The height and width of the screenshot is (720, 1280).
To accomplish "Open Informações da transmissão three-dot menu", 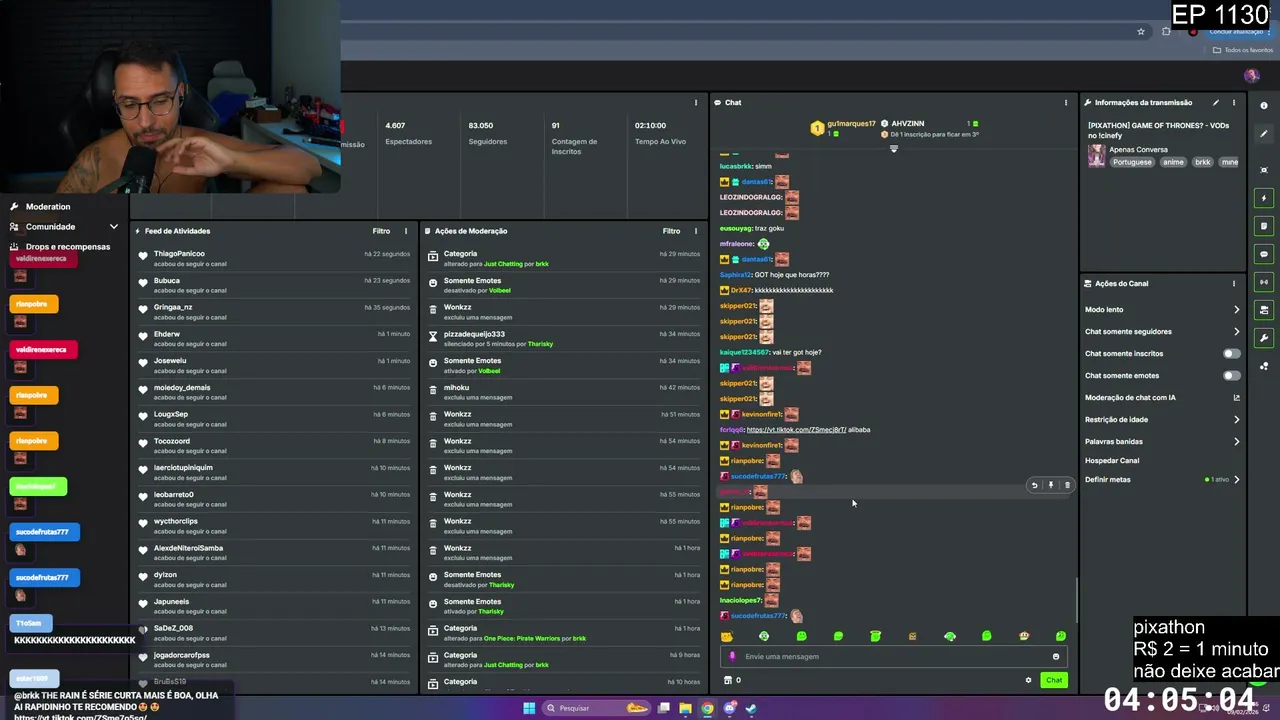I will [x=1233, y=103].
